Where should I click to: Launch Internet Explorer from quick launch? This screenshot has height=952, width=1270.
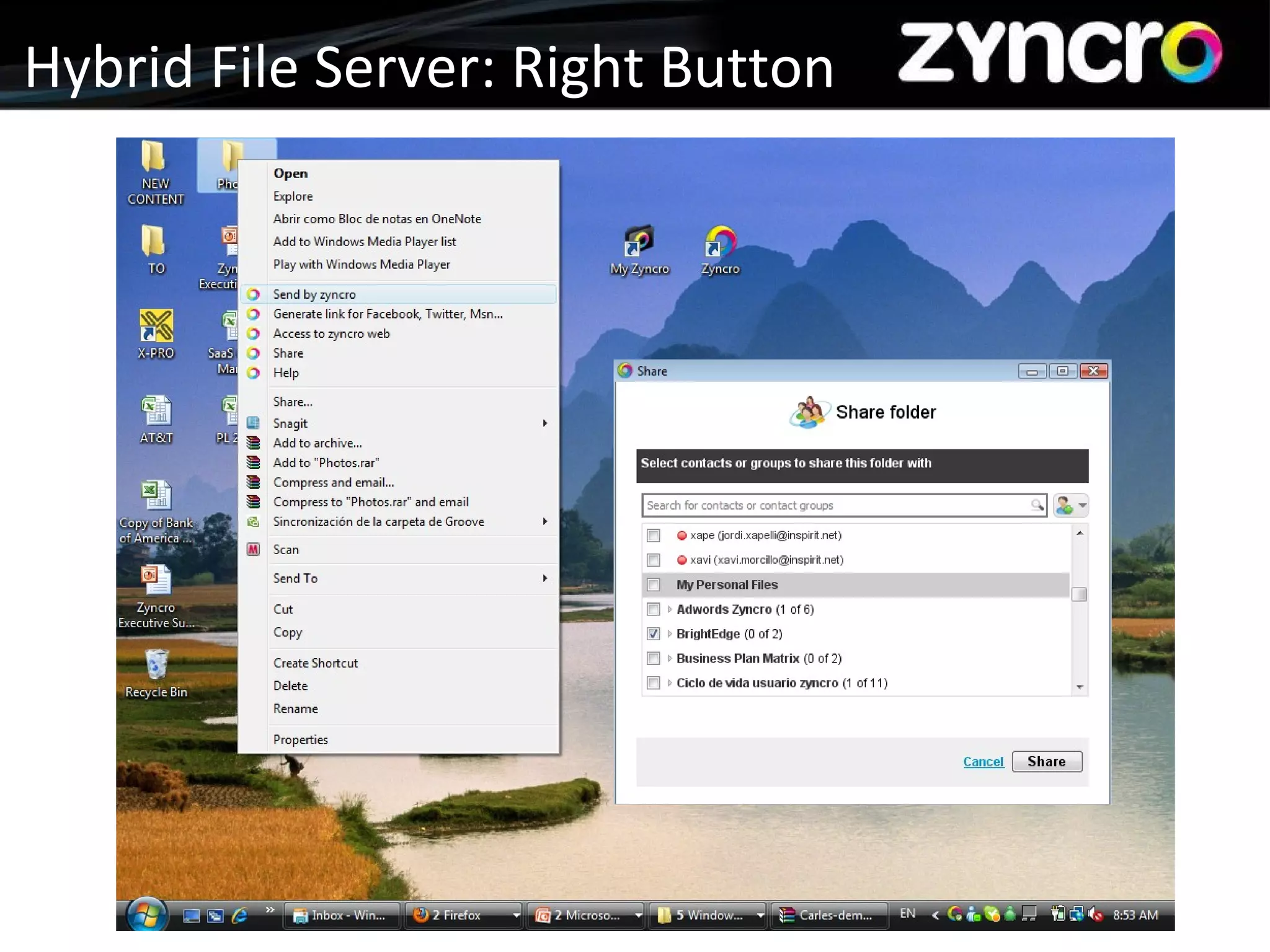click(x=239, y=915)
